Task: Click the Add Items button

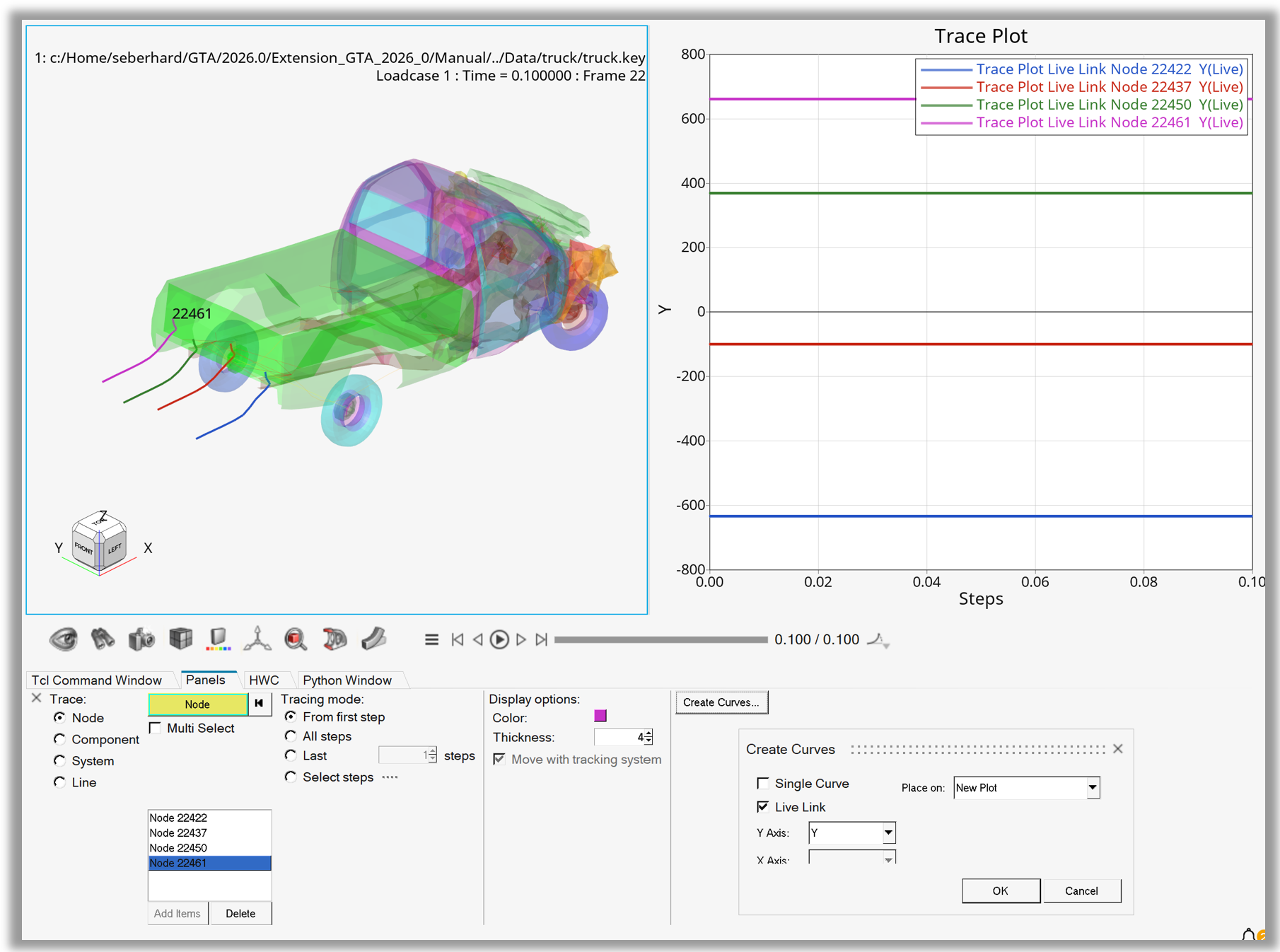Action: coord(178,913)
